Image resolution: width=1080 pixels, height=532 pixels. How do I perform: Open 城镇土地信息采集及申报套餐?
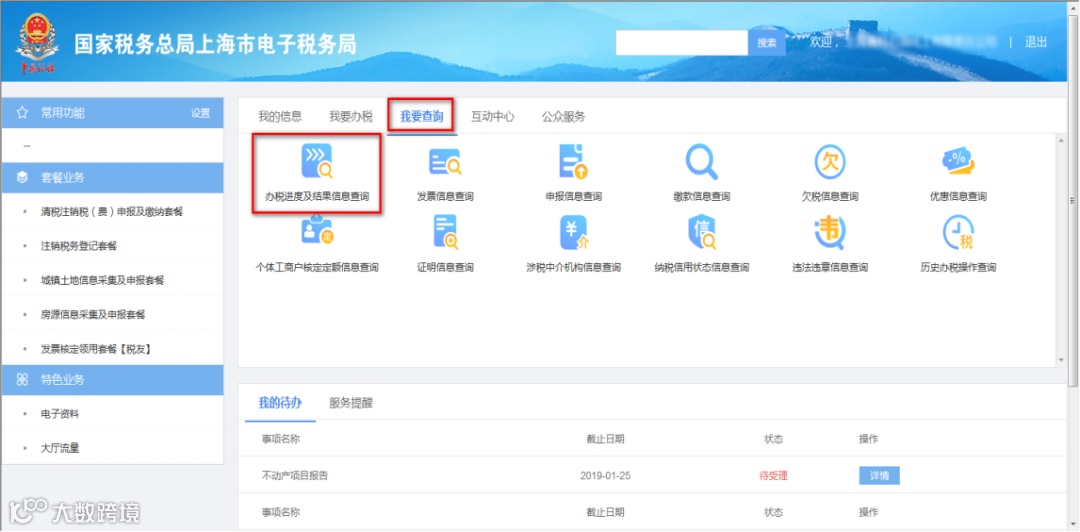102,280
